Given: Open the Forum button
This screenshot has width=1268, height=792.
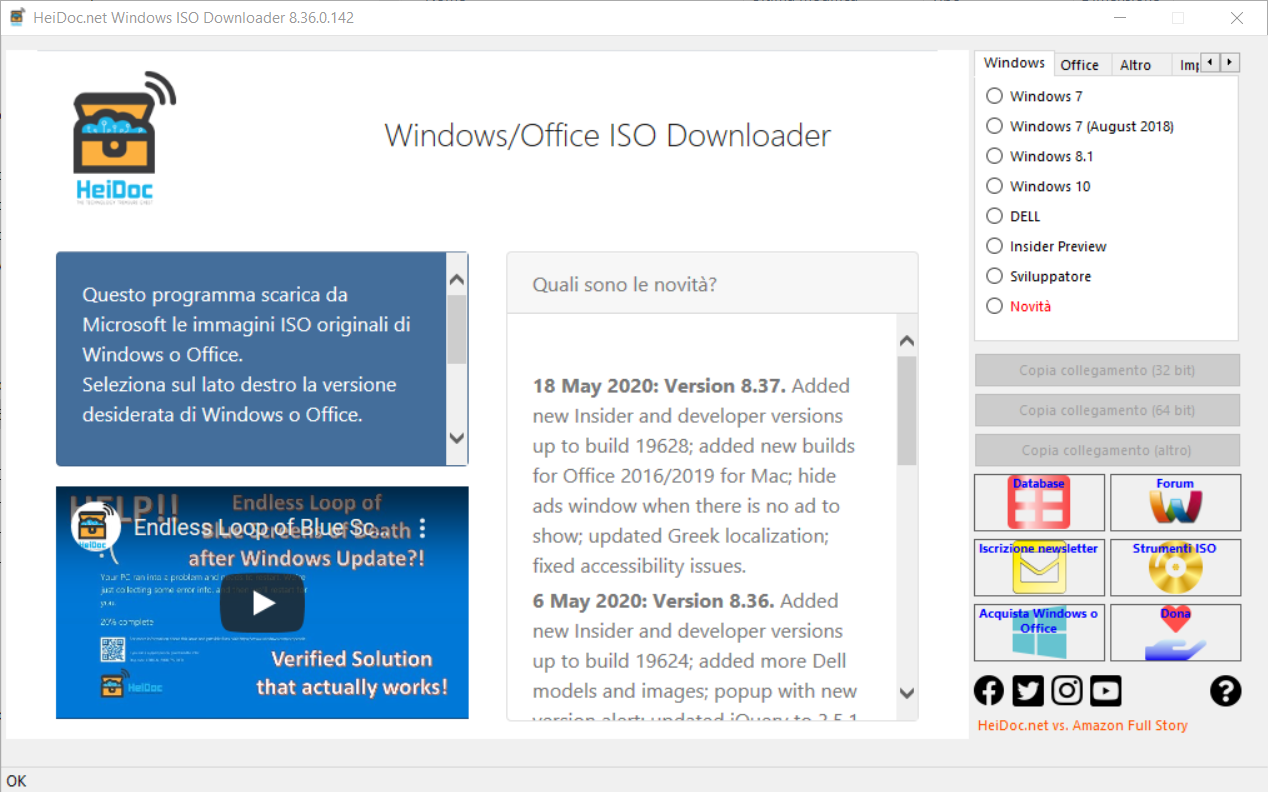Looking at the screenshot, I should 1175,502.
